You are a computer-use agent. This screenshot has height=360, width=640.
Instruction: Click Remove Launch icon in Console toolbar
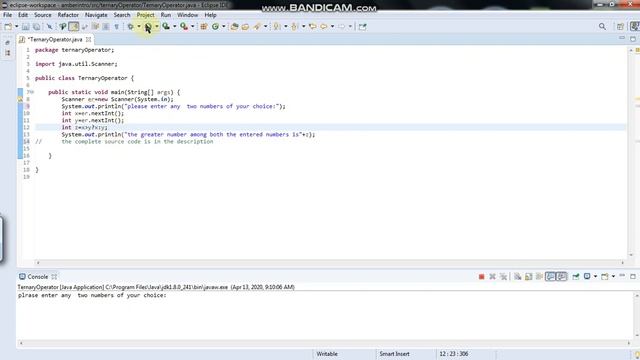click(493, 277)
